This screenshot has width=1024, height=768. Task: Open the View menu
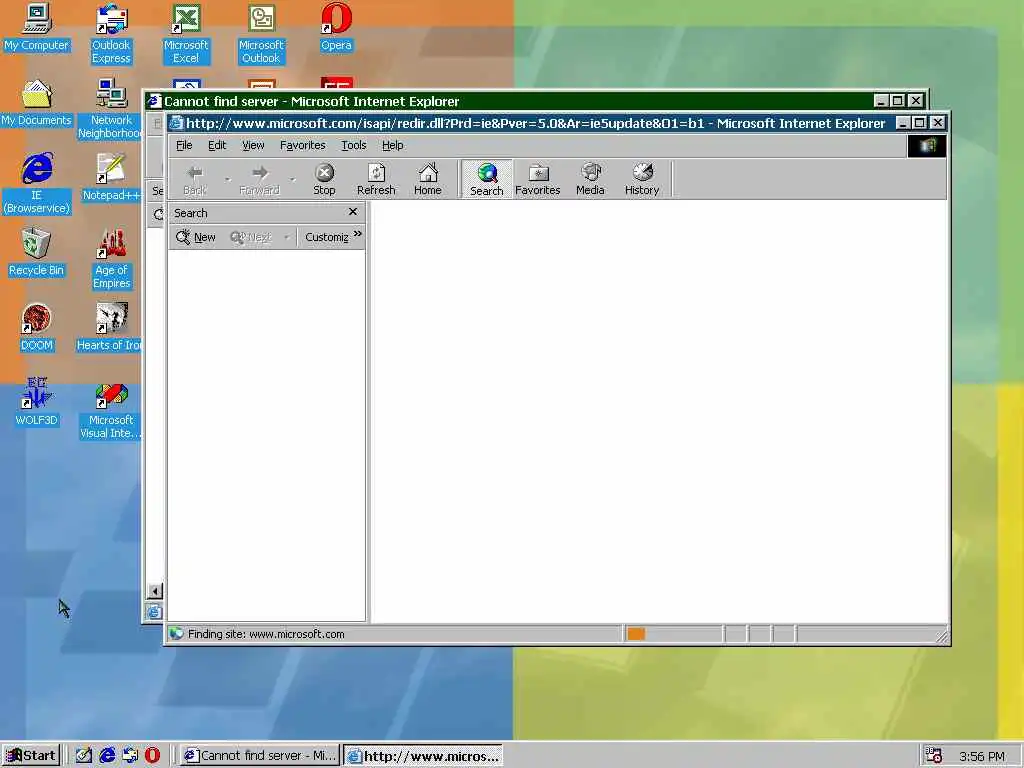(x=253, y=145)
